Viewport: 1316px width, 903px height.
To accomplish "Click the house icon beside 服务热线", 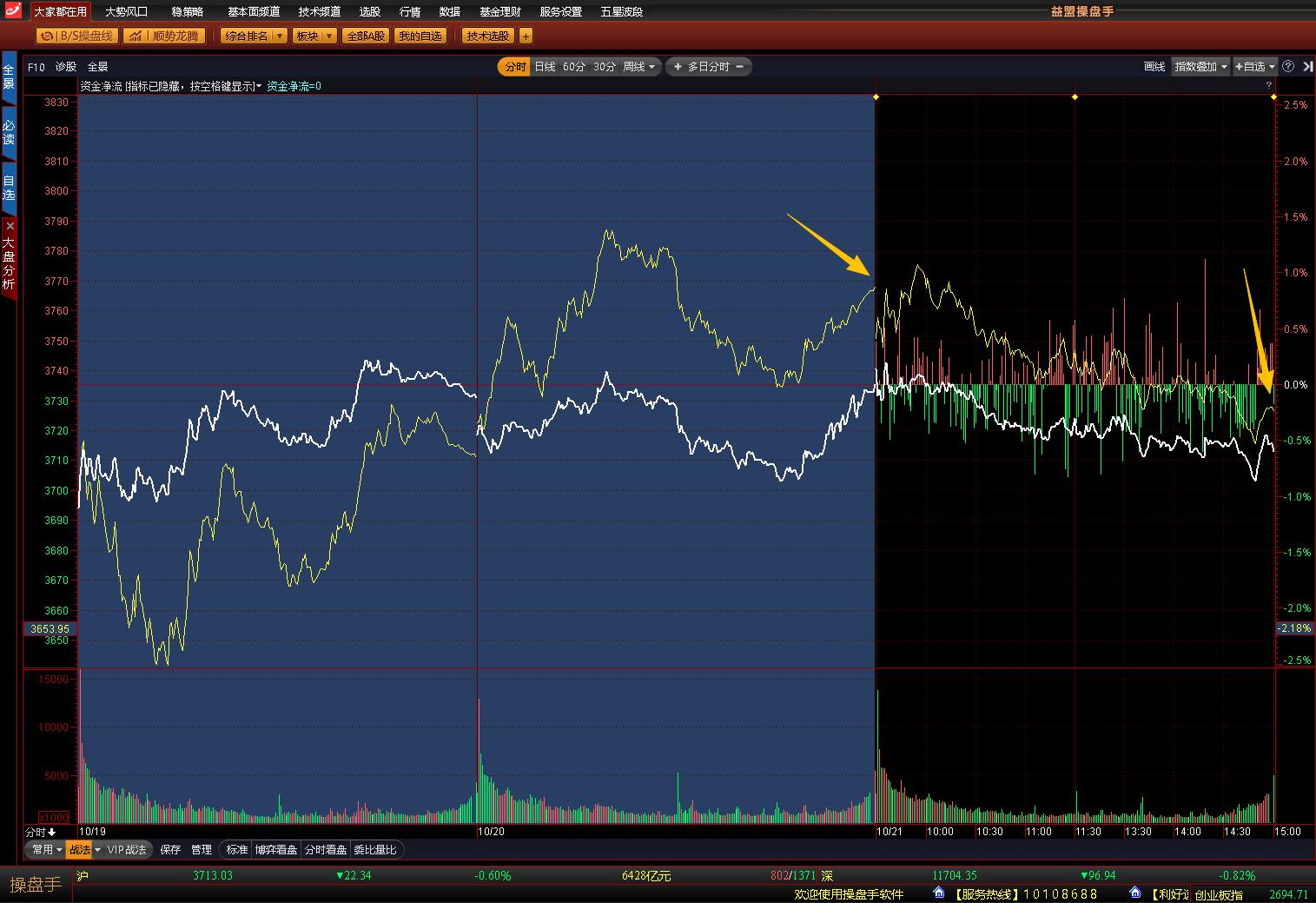I will (x=938, y=893).
